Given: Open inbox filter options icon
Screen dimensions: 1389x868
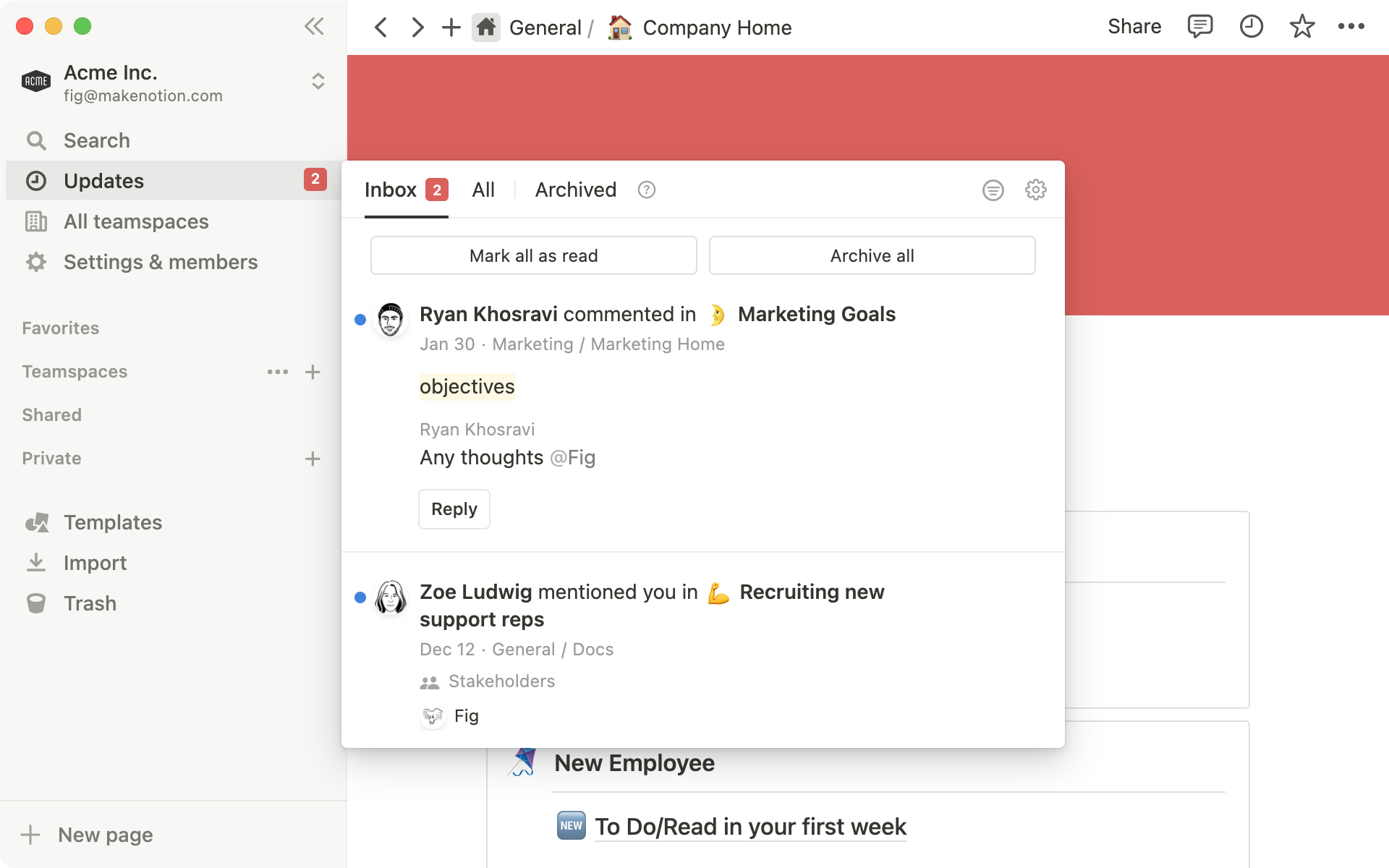Looking at the screenshot, I should (993, 190).
